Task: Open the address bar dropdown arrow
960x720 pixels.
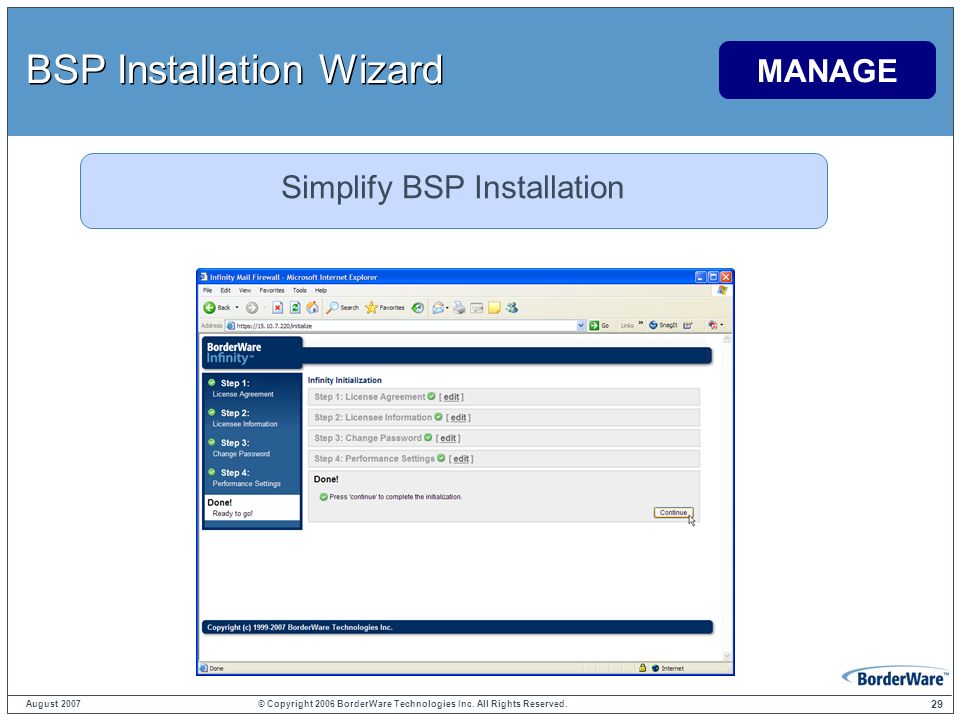Action: 581,325
